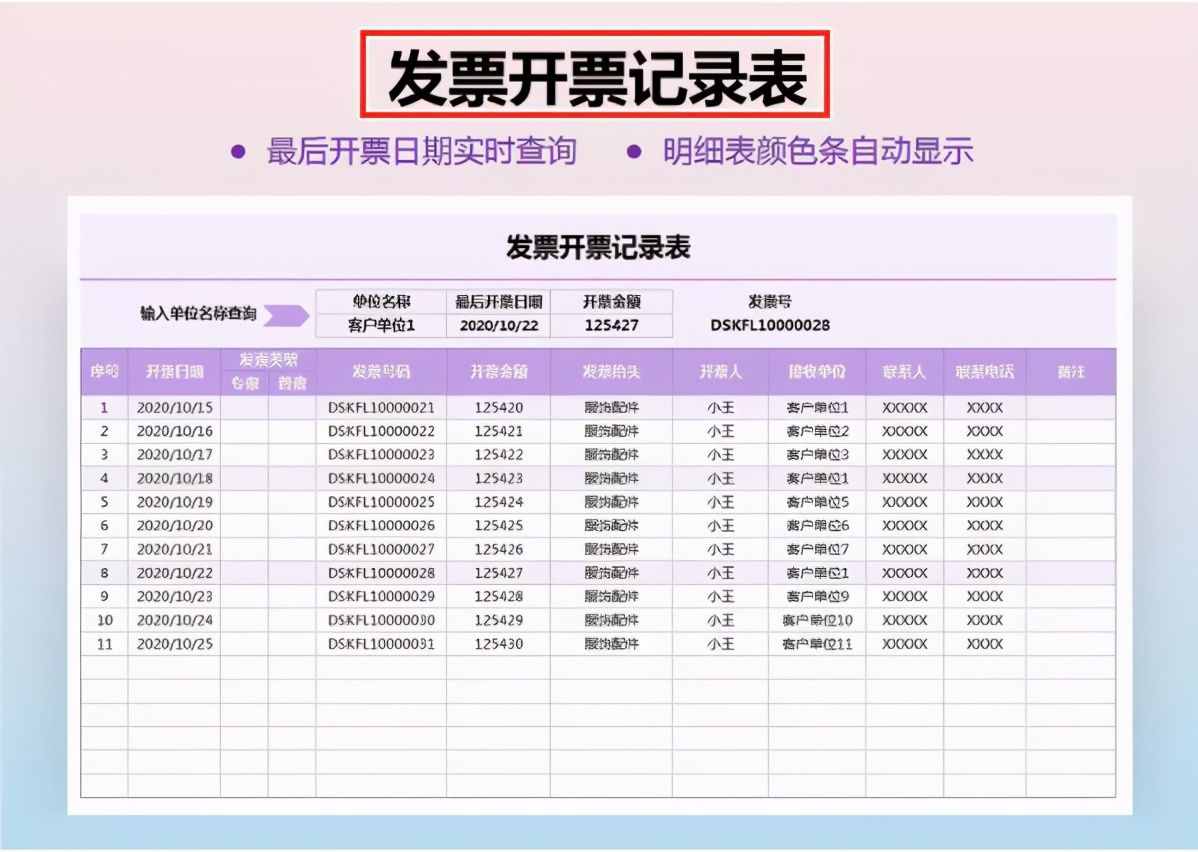Click 小王 in the 2020/10/15 row
Viewport: 1198px width, 852px height.
pos(720,408)
